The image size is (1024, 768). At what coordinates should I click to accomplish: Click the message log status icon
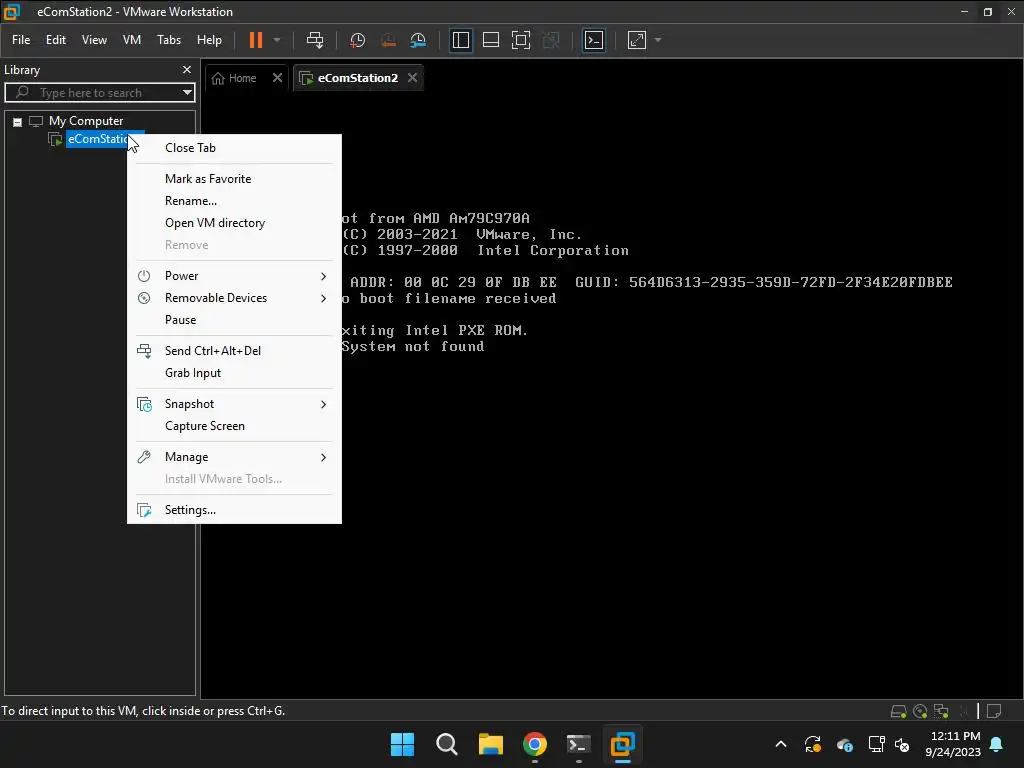pyautogui.click(x=994, y=711)
